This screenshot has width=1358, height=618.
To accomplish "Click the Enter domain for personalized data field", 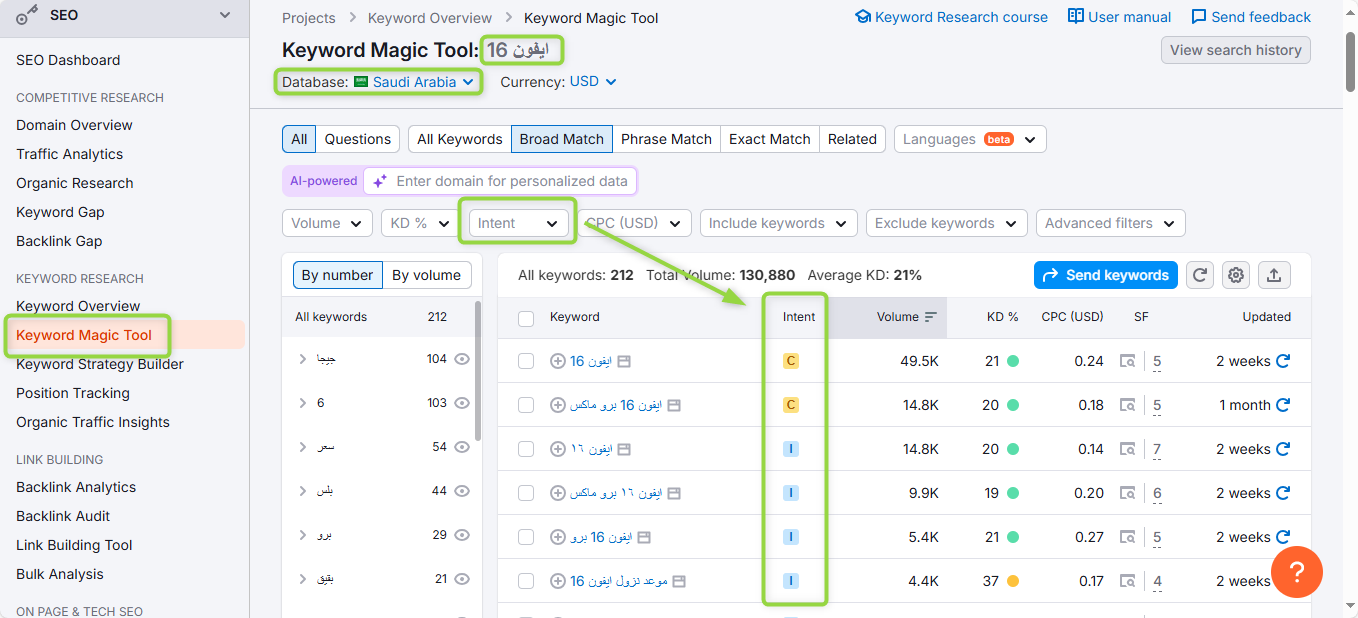I will point(511,181).
